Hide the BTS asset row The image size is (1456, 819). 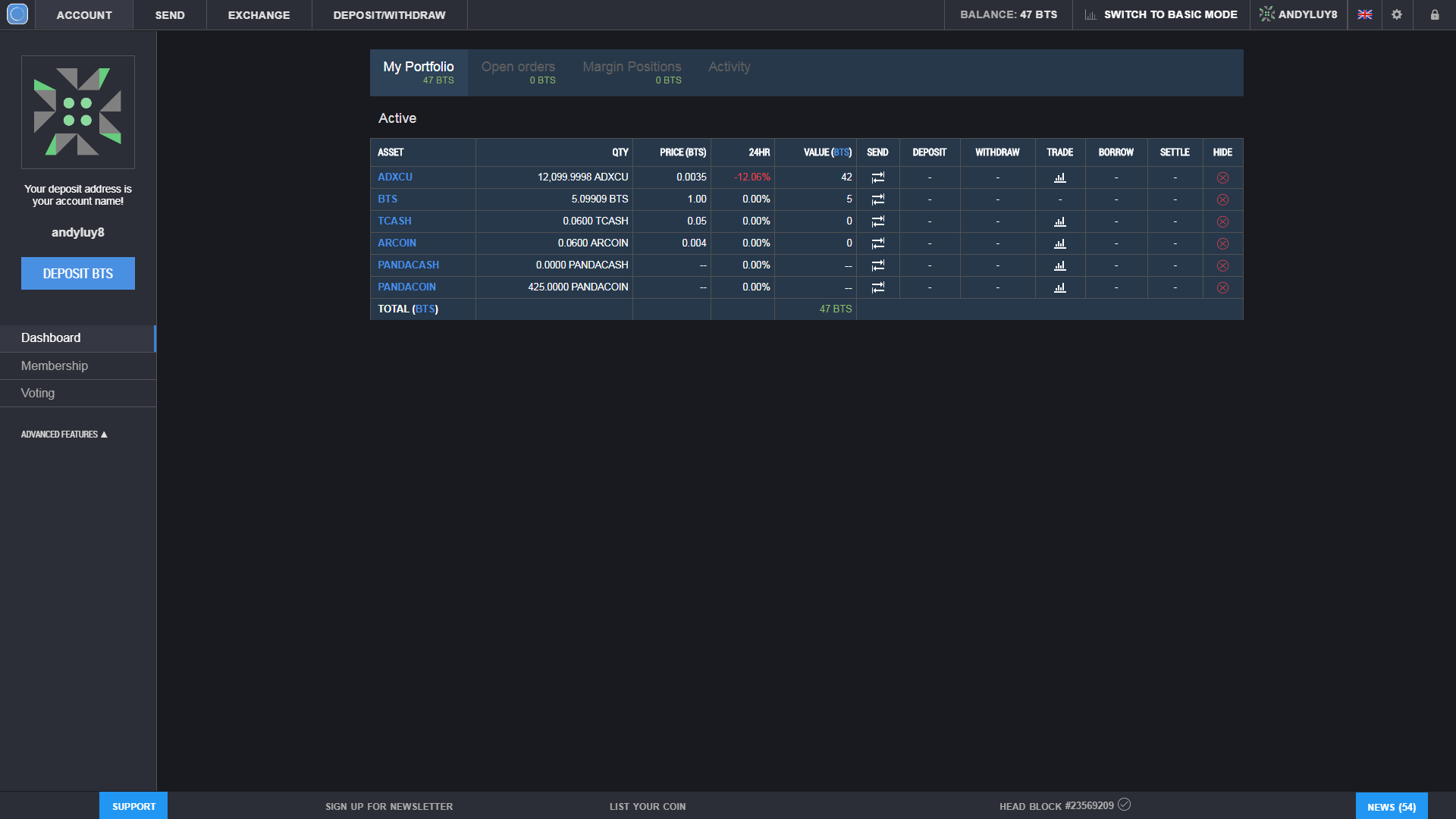1222,199
